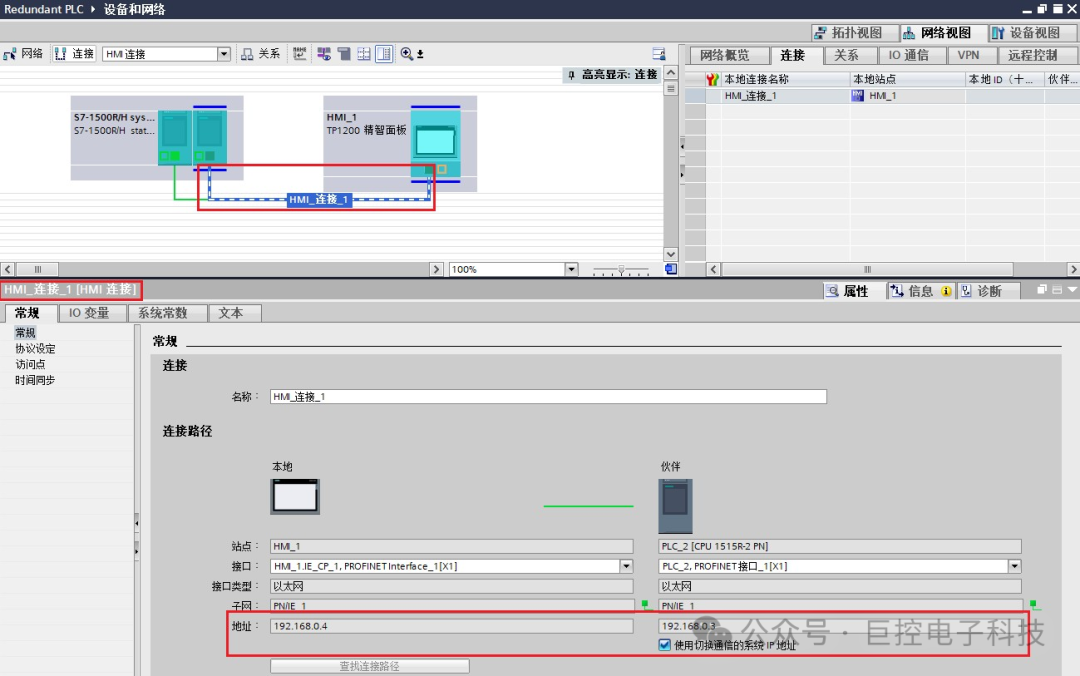Viewport: 1080px width, 676px height.
Task: Click the red-yellow-green filter column icon
Action: tap(712, 79)
